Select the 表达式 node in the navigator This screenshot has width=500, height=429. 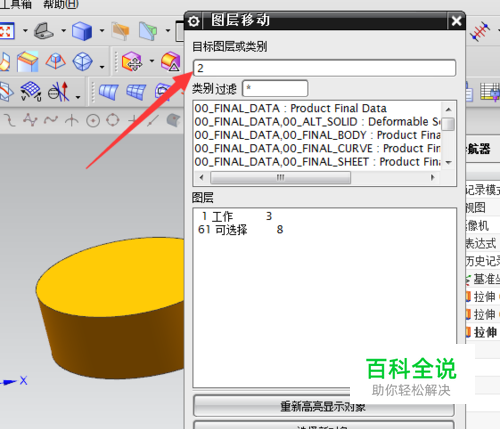click(481, 243)
